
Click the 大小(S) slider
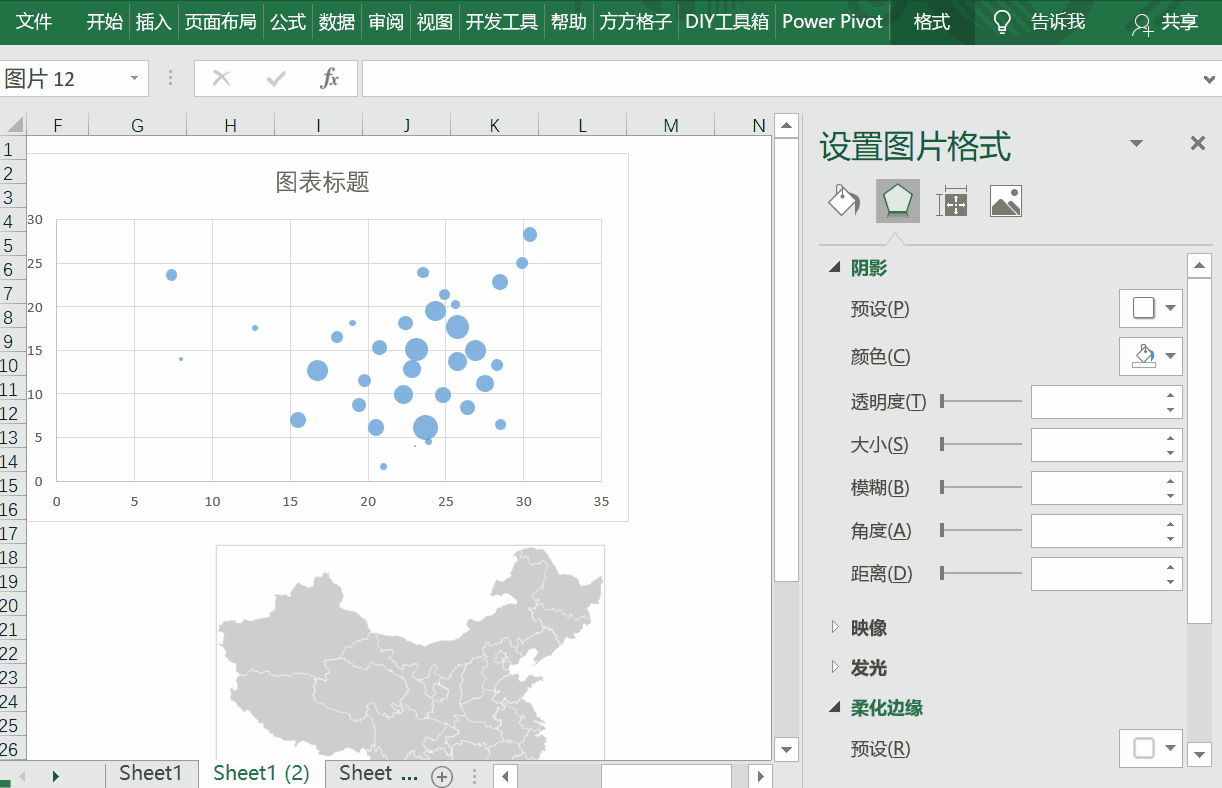pyautogui.click(x=981, y=445)
